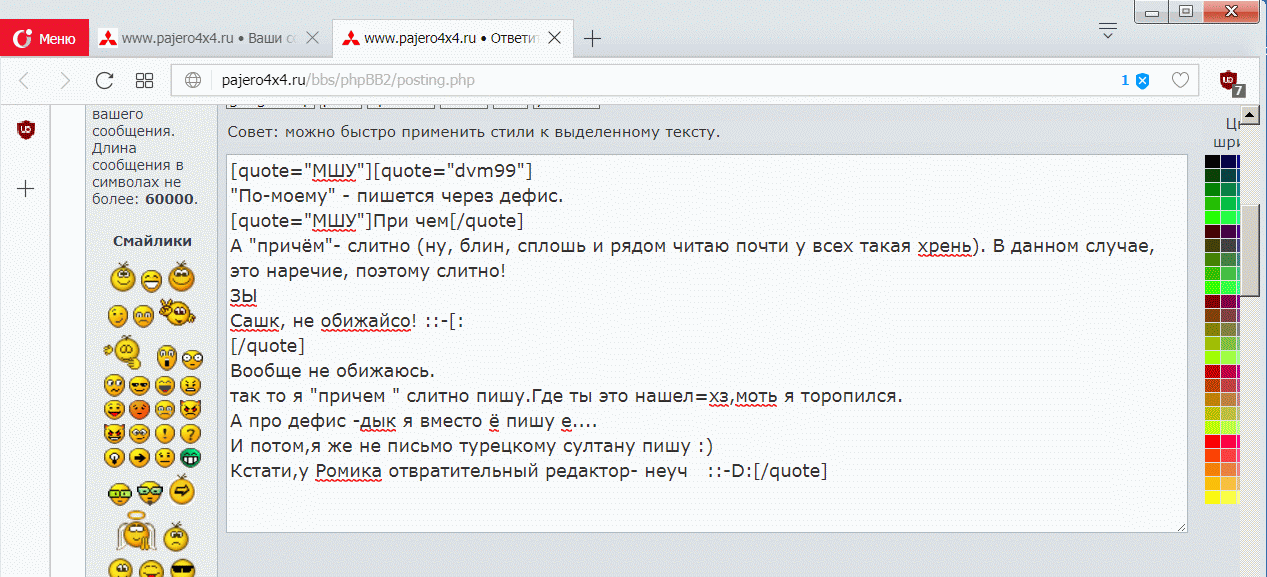Image resolution: width=1267 pixels, height=577 pixels.
Task: Add a sidebar panel with plus
Action: [26, 188]
